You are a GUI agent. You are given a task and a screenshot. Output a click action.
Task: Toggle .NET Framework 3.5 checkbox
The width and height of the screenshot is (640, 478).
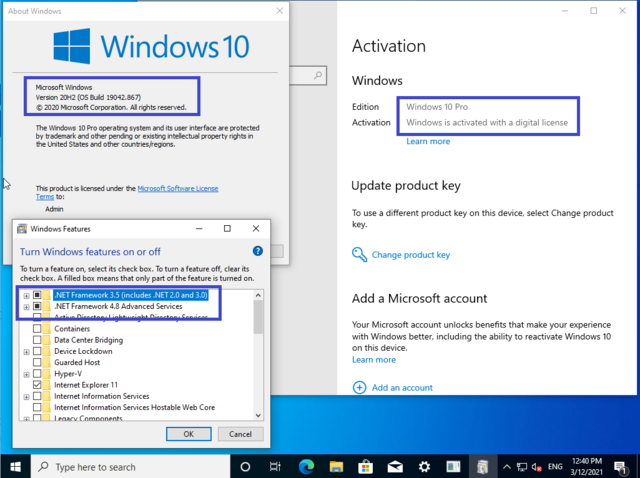(x=37, y=295)
